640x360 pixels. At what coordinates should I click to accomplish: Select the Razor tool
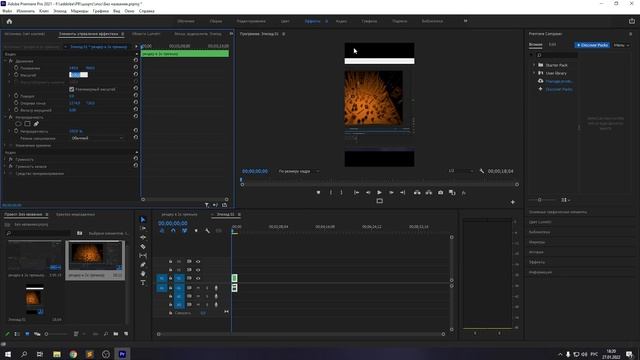coord(143,247)
